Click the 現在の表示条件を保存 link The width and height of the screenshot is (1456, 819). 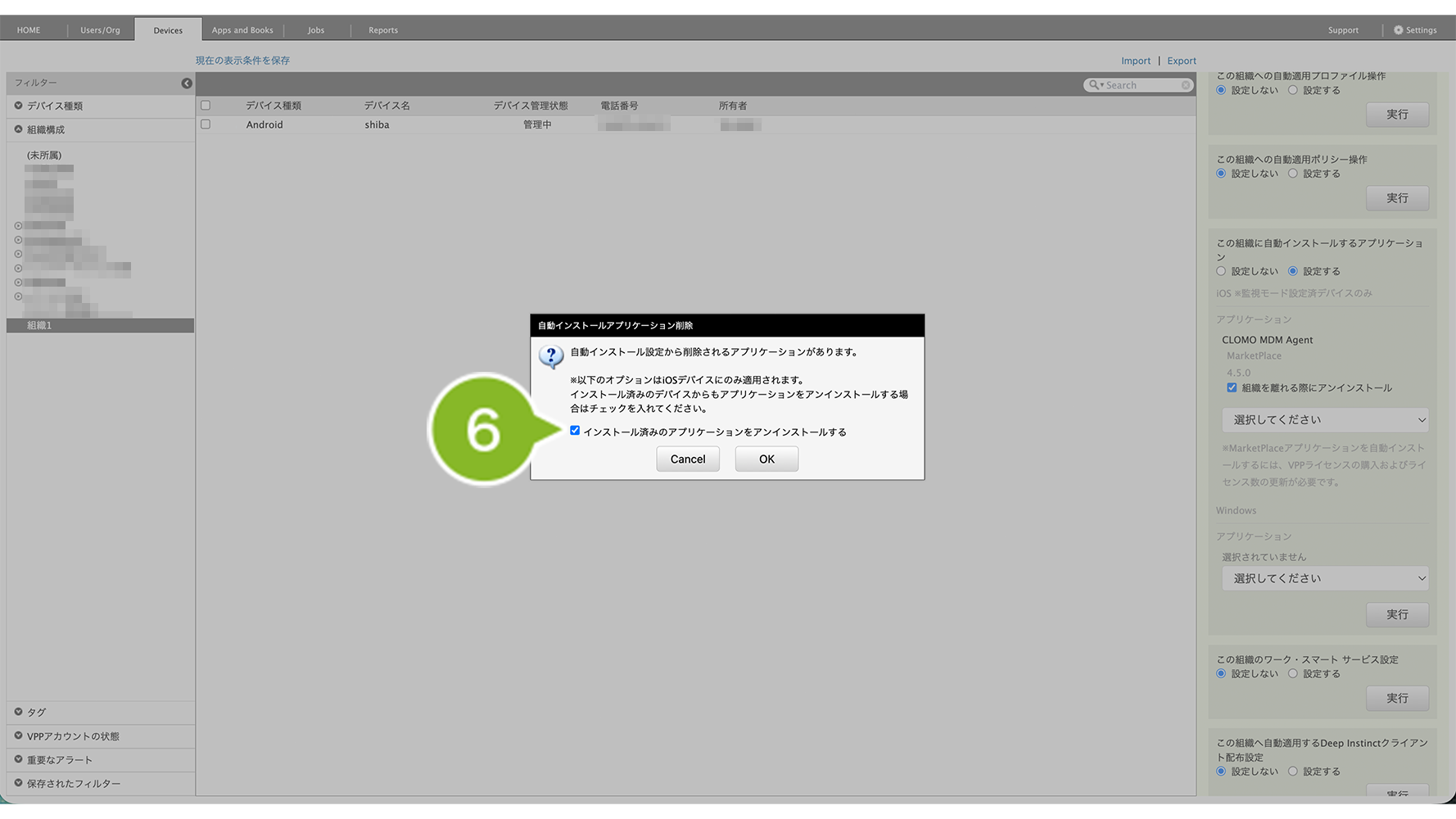(x=242, y=61)
